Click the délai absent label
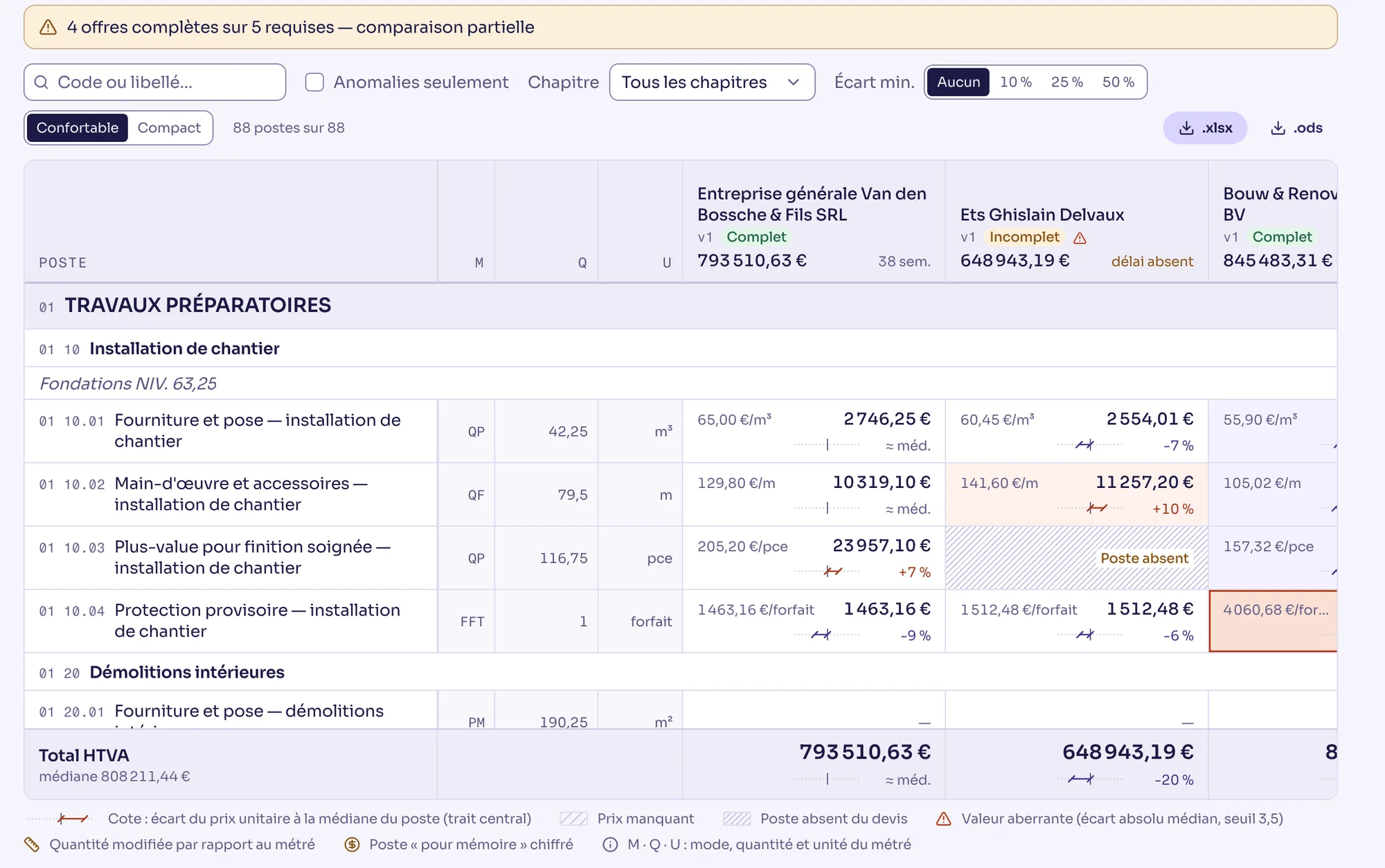Image resolution: width=1385 pixels, height=868 pixels. pos(1152,262)
